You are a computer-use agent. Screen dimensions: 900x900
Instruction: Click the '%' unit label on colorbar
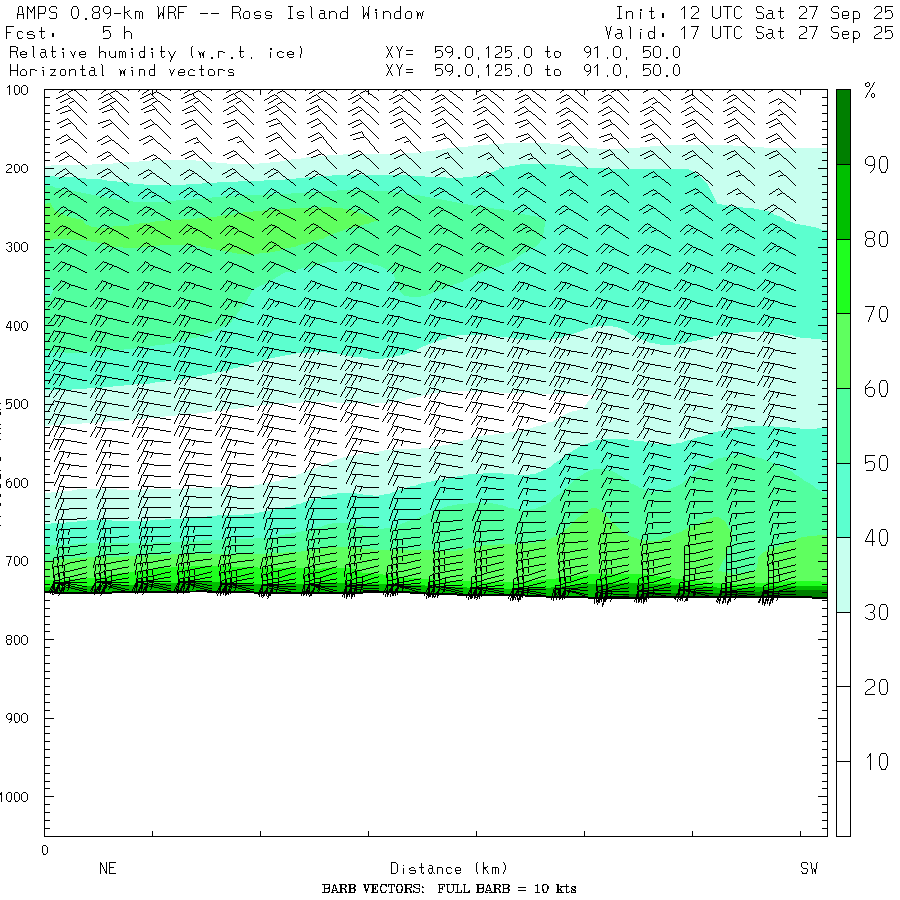tap(870, 91)
